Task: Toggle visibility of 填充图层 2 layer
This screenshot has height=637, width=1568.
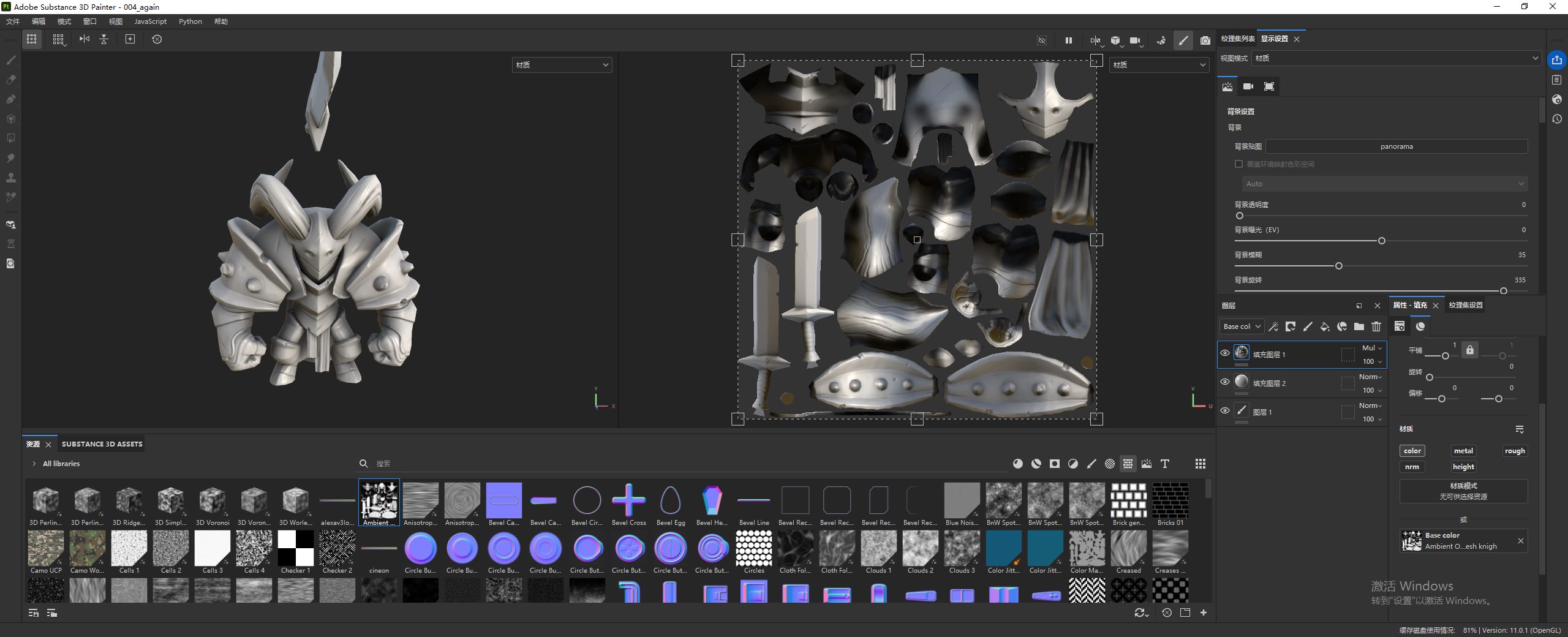Action: (x=1225, y=382)
